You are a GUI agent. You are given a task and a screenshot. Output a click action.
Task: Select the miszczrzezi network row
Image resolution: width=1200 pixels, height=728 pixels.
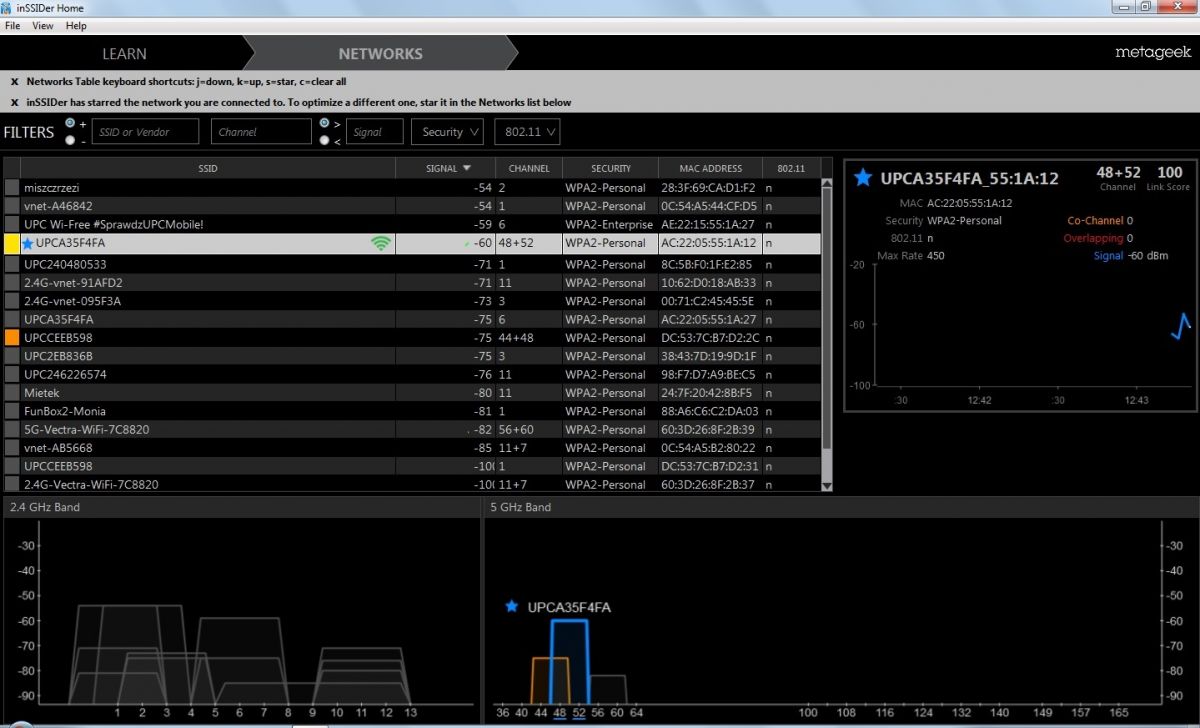click(412, 187)
